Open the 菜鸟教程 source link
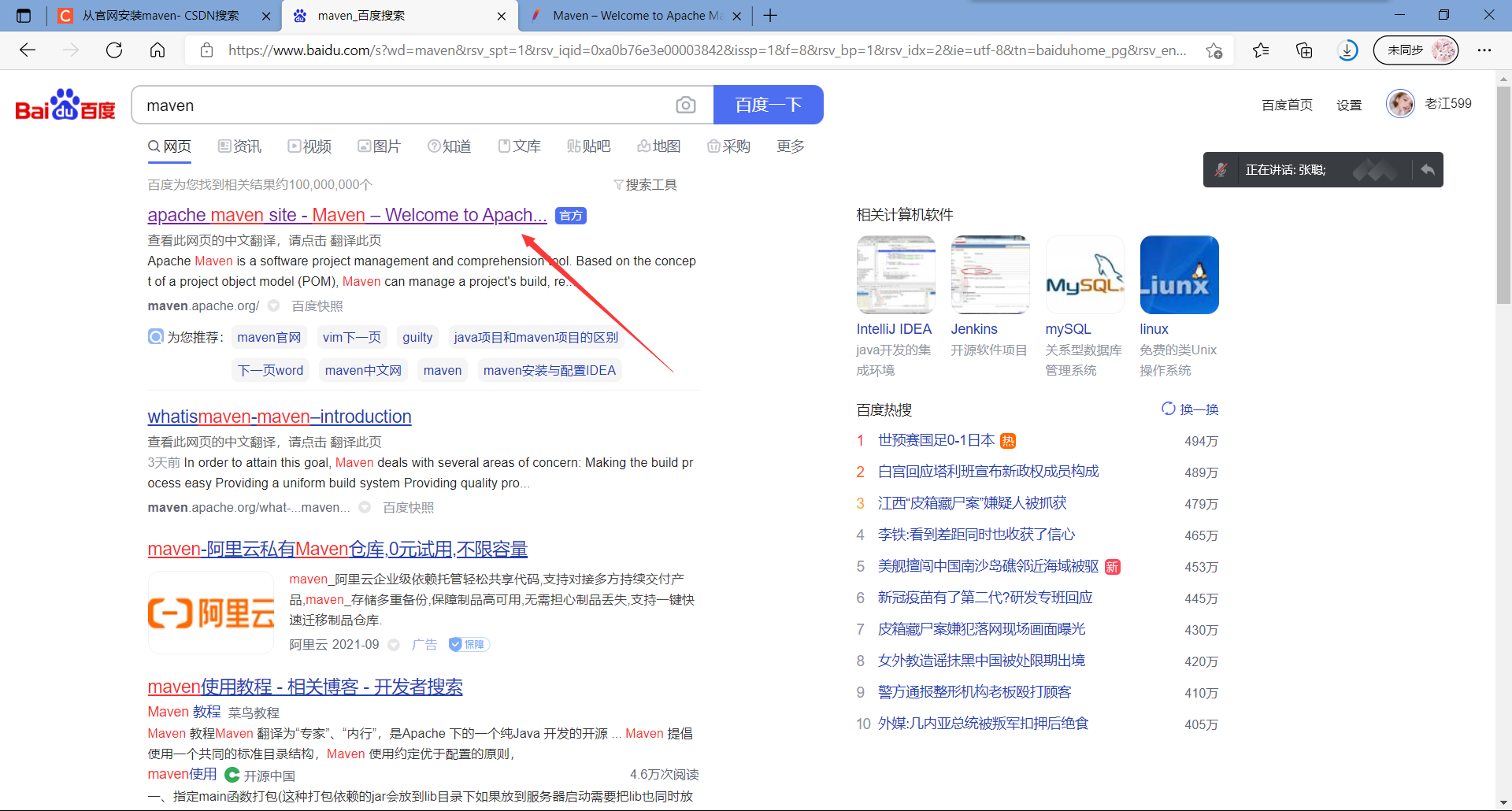1512x811 pixels. (x=254, y=713)
